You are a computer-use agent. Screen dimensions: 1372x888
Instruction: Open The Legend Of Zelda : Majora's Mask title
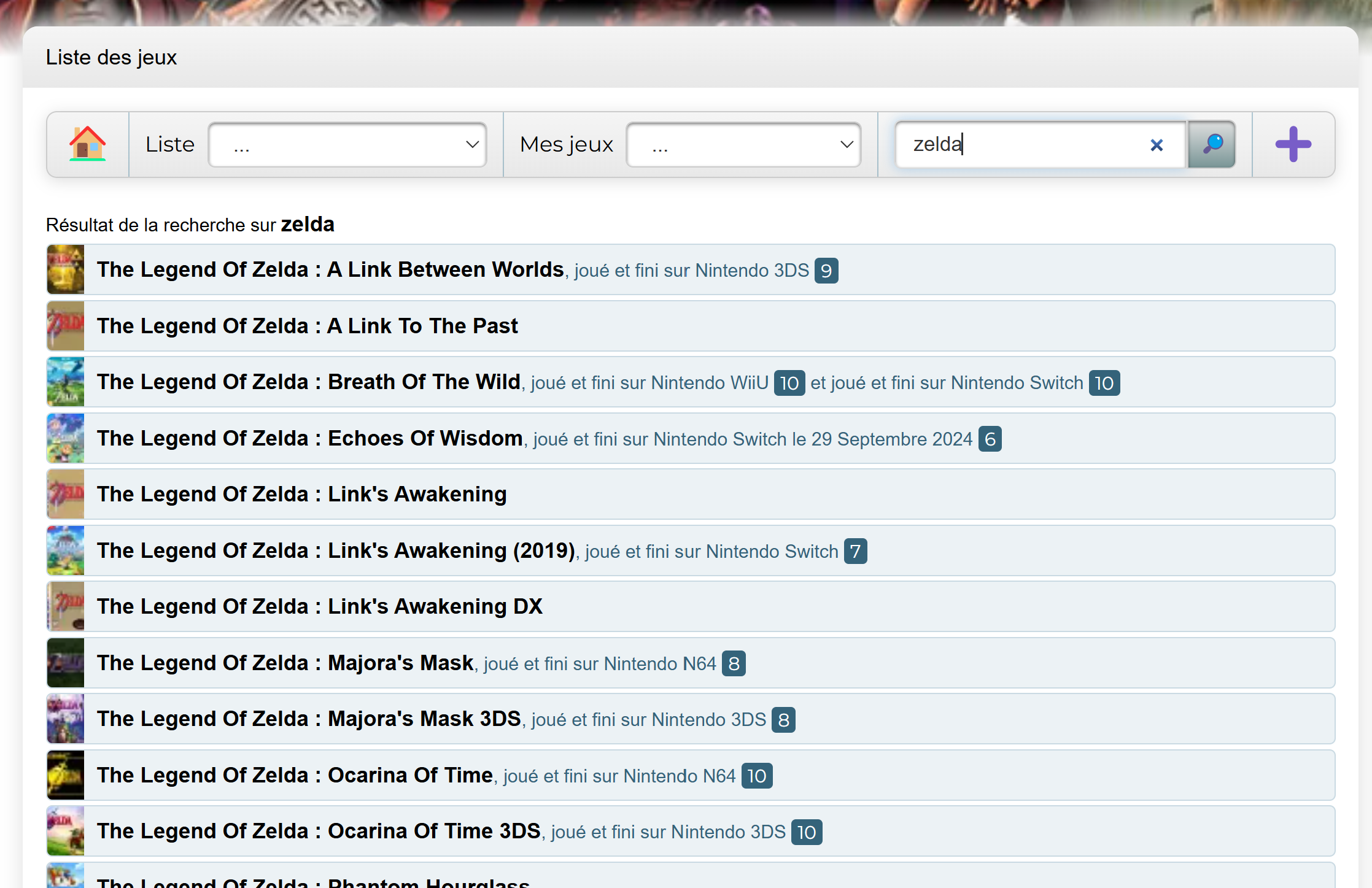point(285,663)
